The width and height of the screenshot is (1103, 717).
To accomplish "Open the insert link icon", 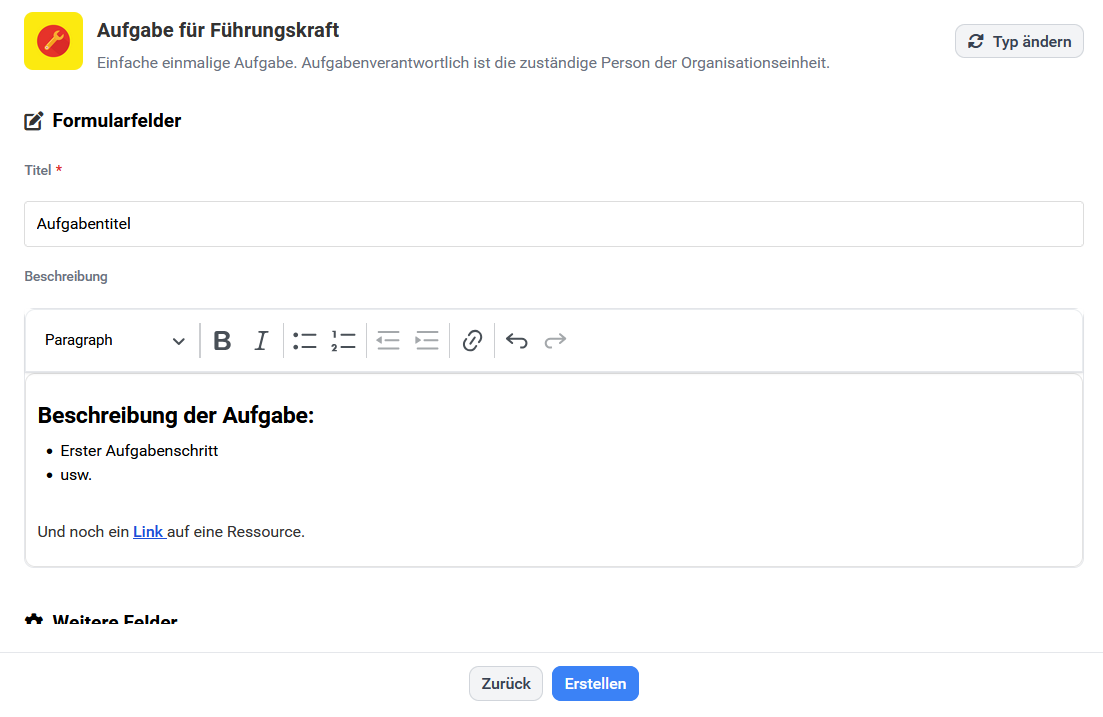I will tap(471, 340).
